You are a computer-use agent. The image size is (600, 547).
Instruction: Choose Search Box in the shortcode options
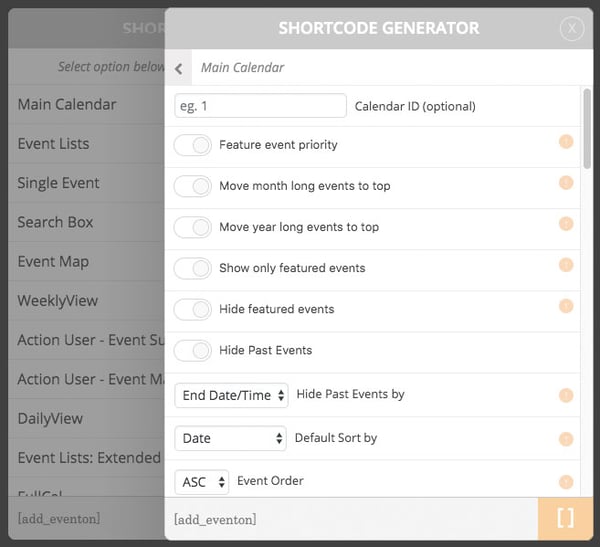tap(55, 222)
